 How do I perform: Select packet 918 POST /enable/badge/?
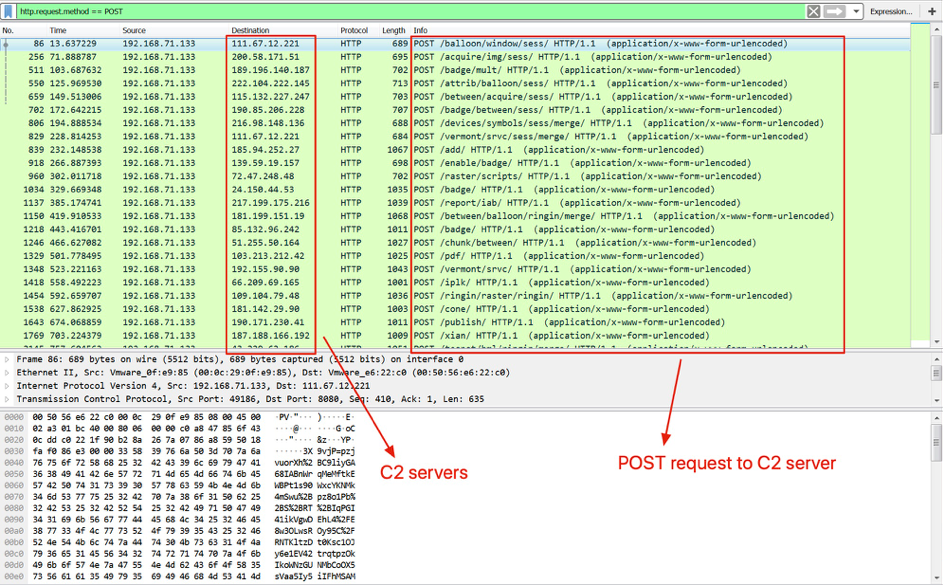click(x=455, y=163)
